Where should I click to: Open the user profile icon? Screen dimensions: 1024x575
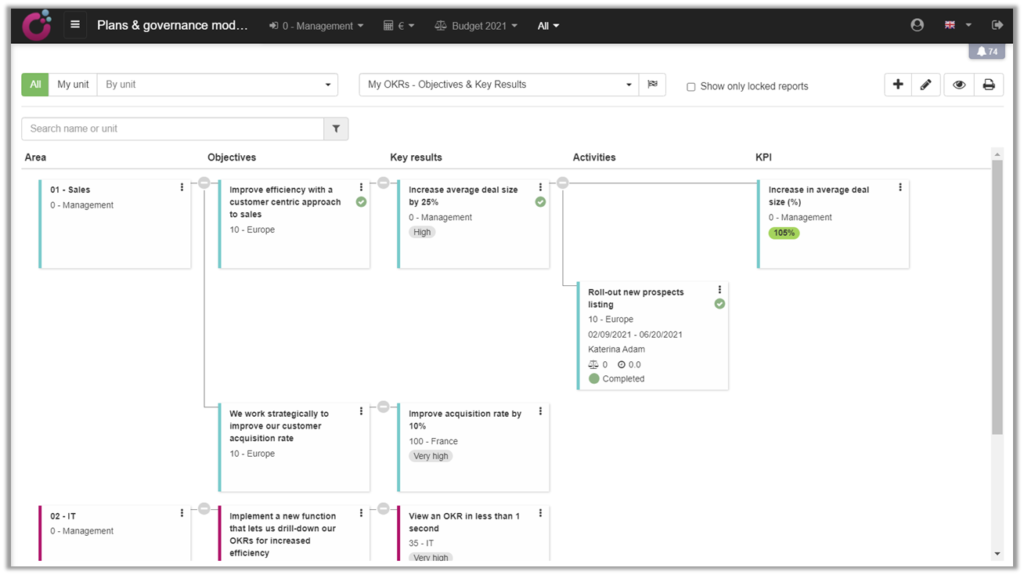(x=917, y=25)
